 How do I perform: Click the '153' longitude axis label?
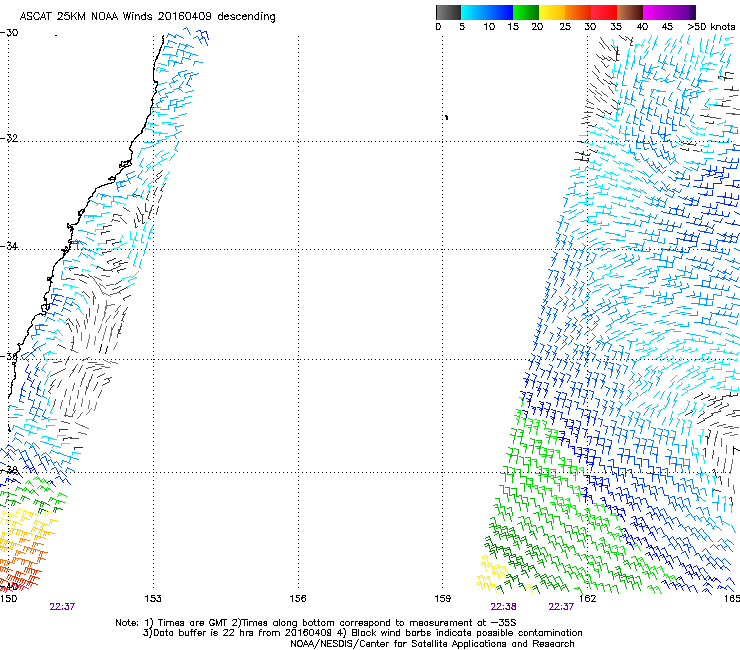point(153,599)
